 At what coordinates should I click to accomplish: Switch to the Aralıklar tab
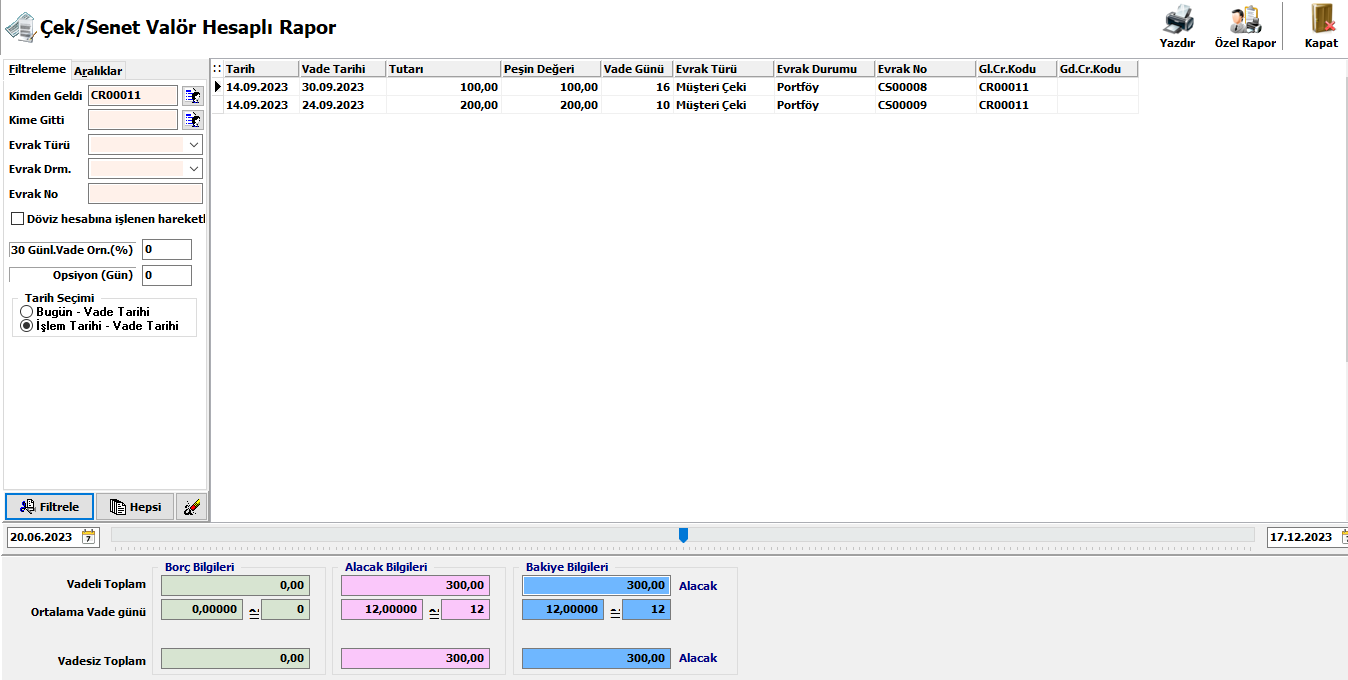click(x=98, y=71)
